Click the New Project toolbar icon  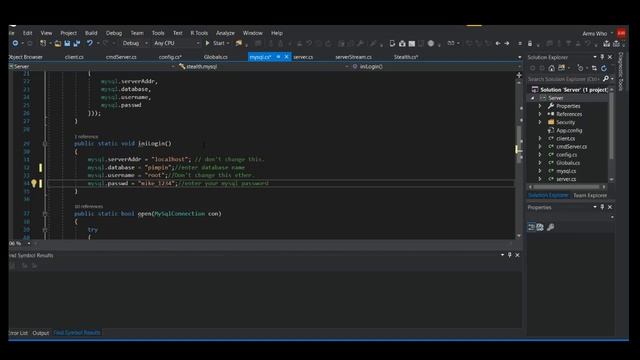coord(43,43)
